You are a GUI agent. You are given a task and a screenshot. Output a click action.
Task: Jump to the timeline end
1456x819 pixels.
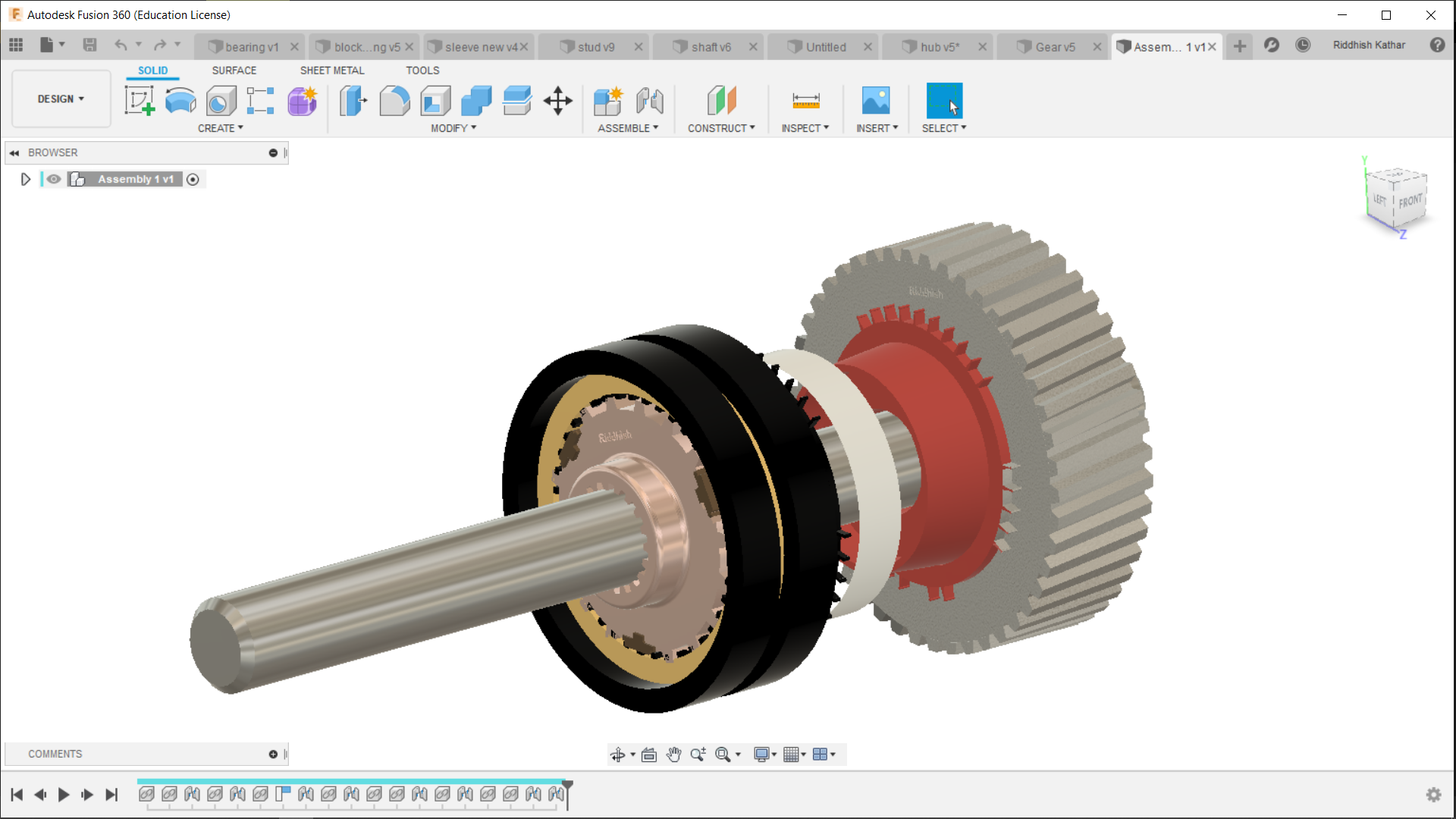click(x=111, y=795)
